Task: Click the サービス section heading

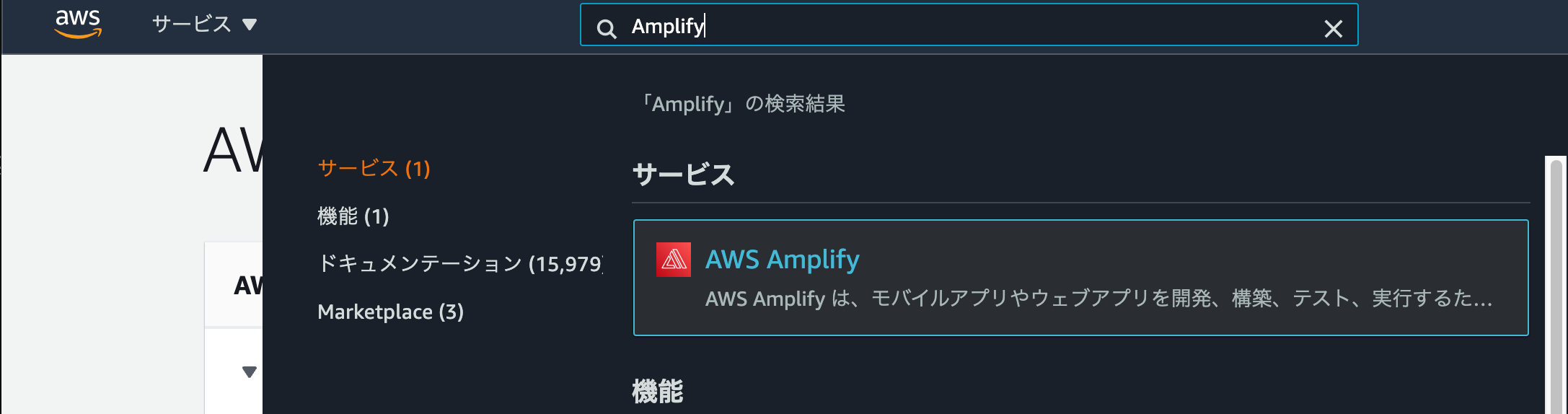Action: coord(683,175)
